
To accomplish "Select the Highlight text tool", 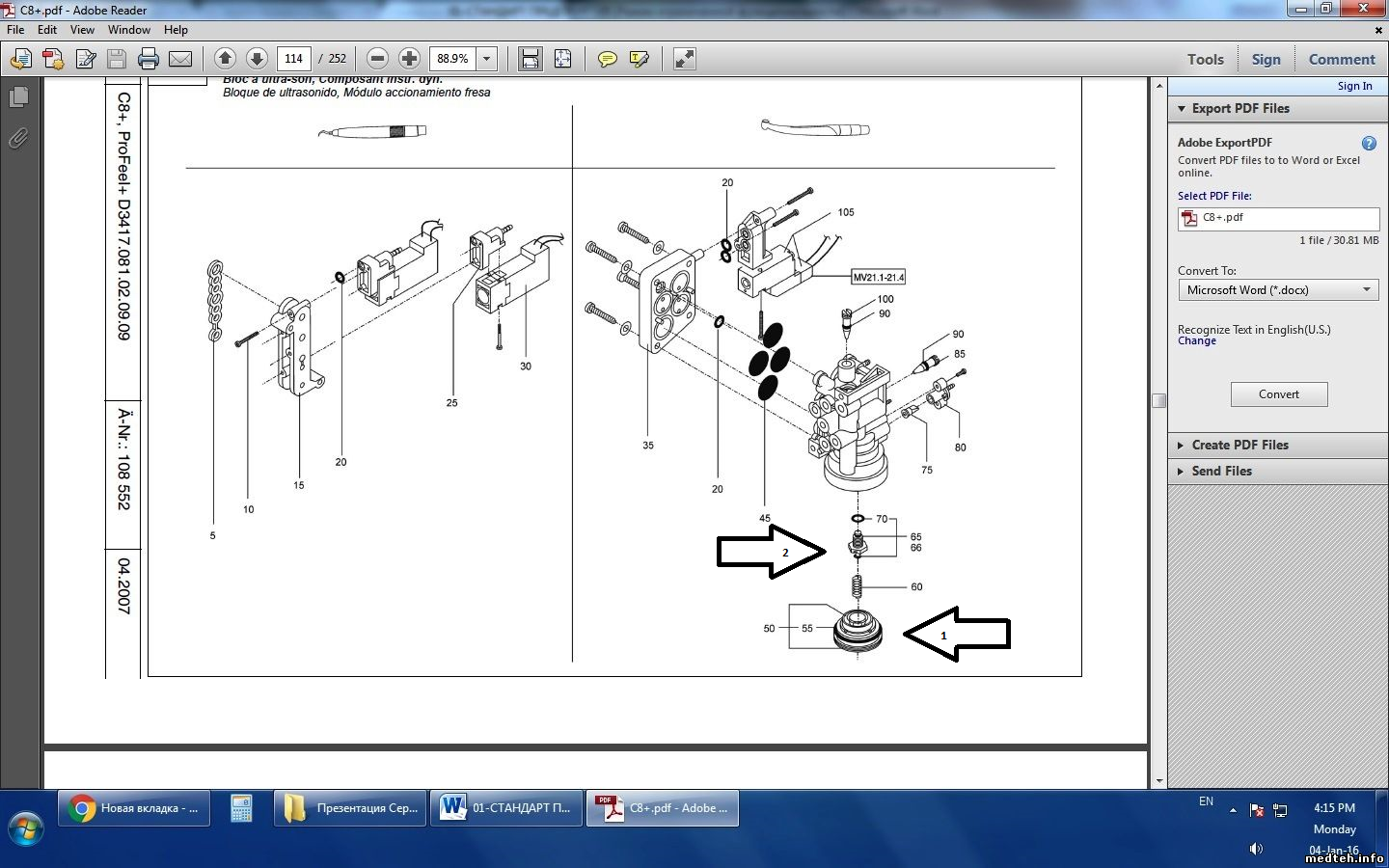I will [x=639, y=59].
